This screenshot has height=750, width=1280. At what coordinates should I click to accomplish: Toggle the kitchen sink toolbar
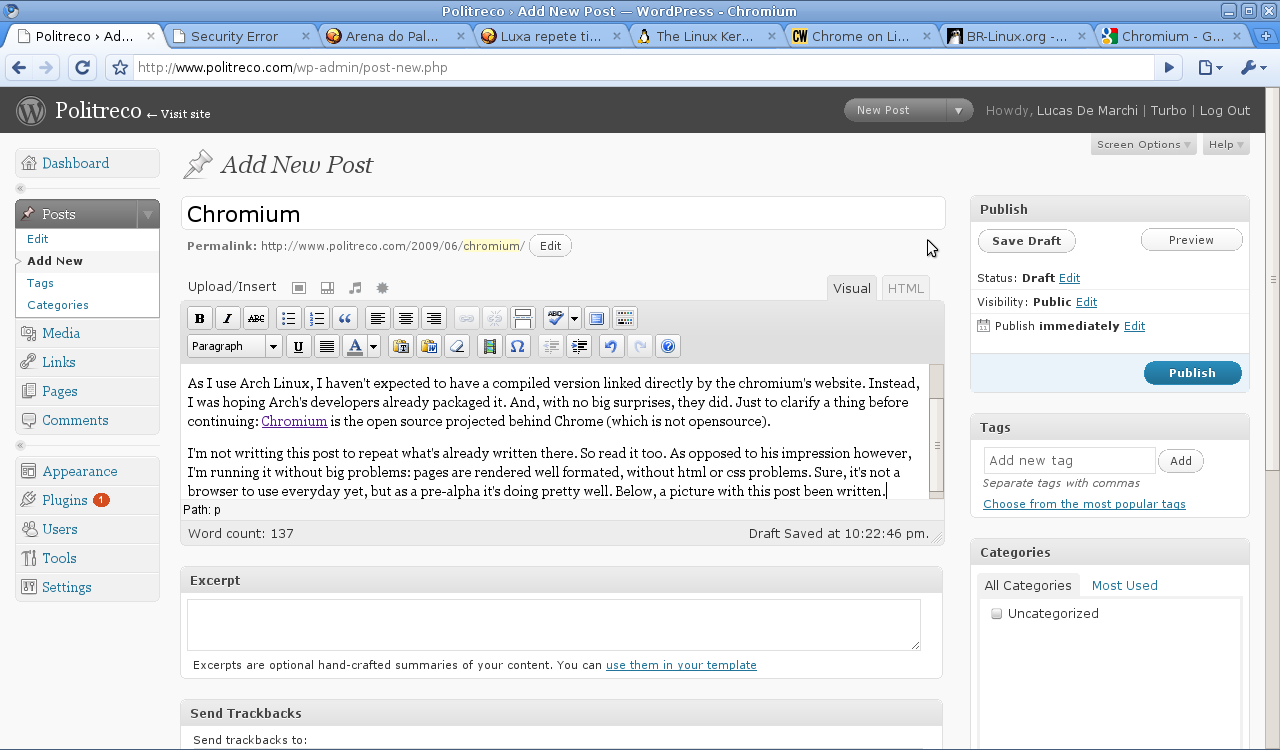[x=625, y=318]
